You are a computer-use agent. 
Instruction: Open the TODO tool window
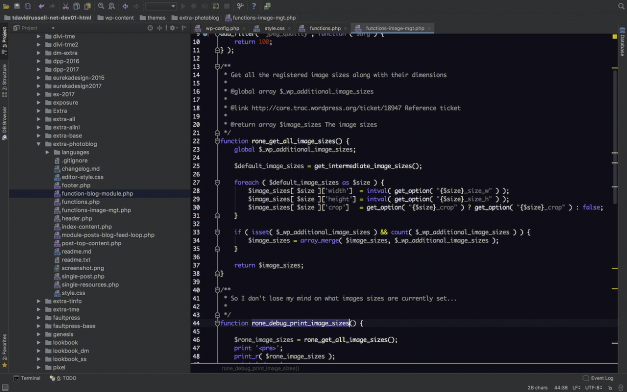click(x=63, y=378)
